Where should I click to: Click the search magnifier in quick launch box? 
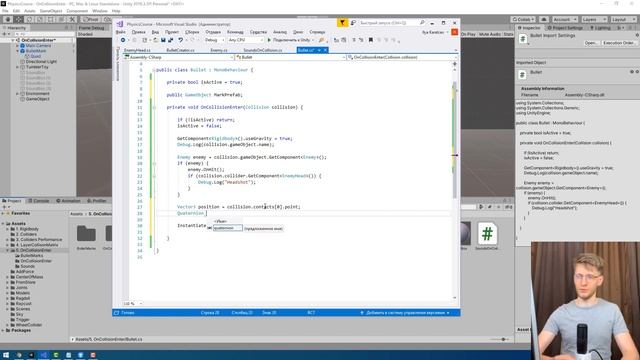coord(422,23)
